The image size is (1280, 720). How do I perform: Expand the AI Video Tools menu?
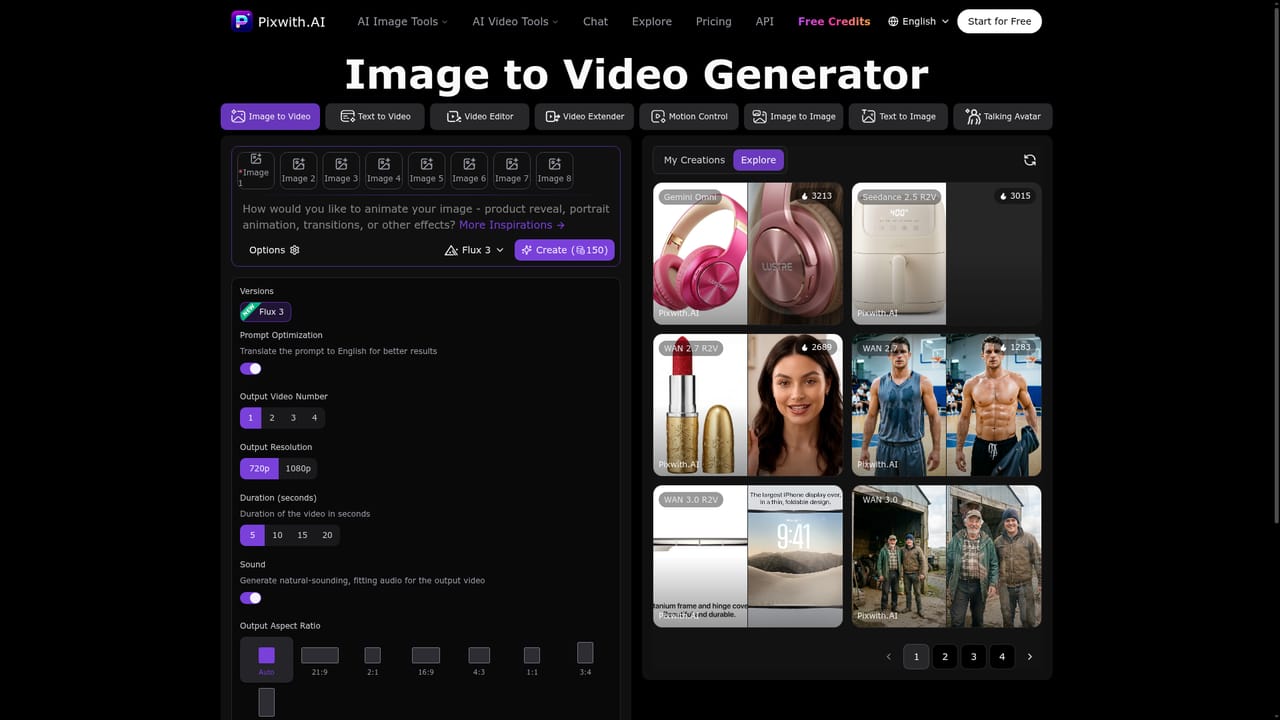[x=515, y=21]
